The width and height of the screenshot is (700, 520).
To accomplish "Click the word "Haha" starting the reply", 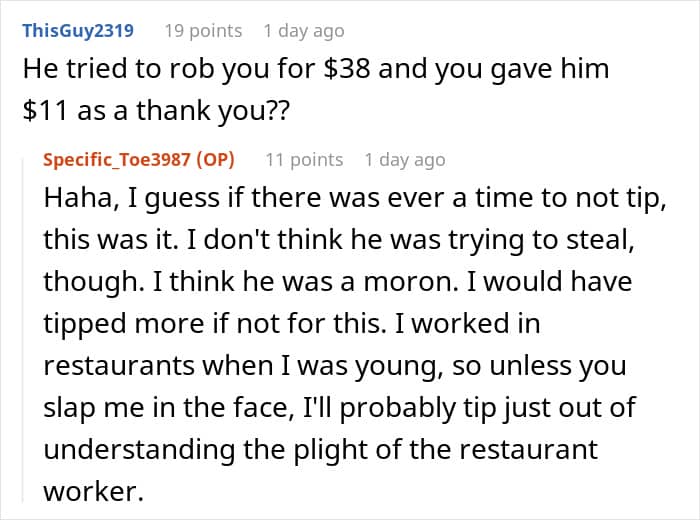I will click(74, 199).
